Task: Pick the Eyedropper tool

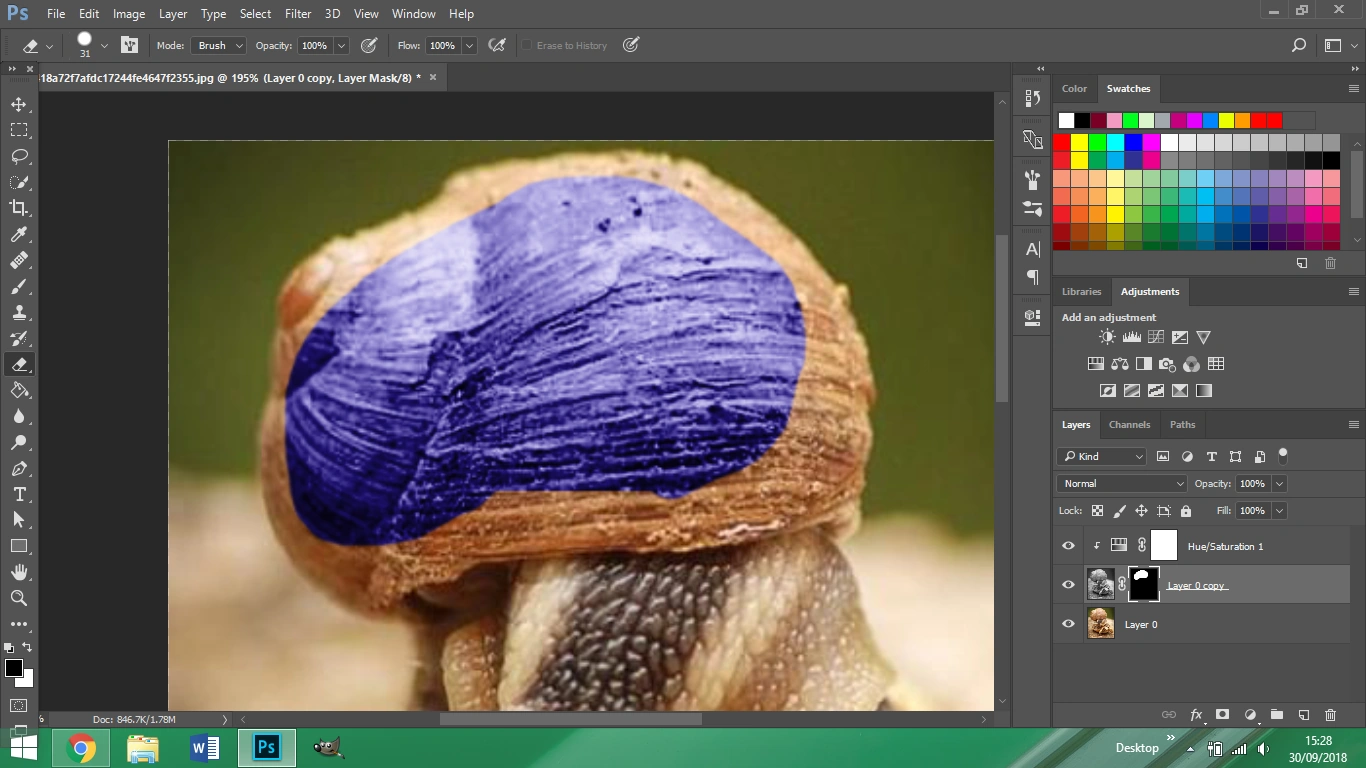Action: click(19, 234)
